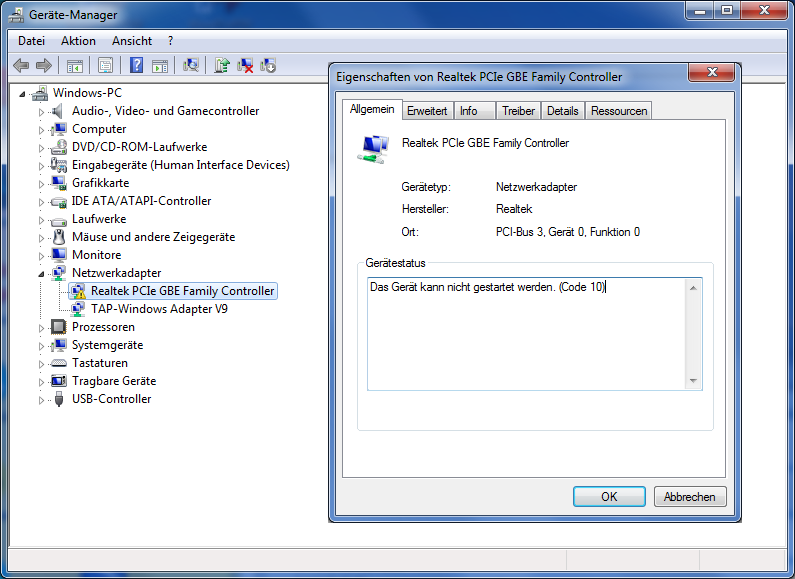Click the blue Help question mark icon
Screen dimensions: 795x579
click(136, 65)
